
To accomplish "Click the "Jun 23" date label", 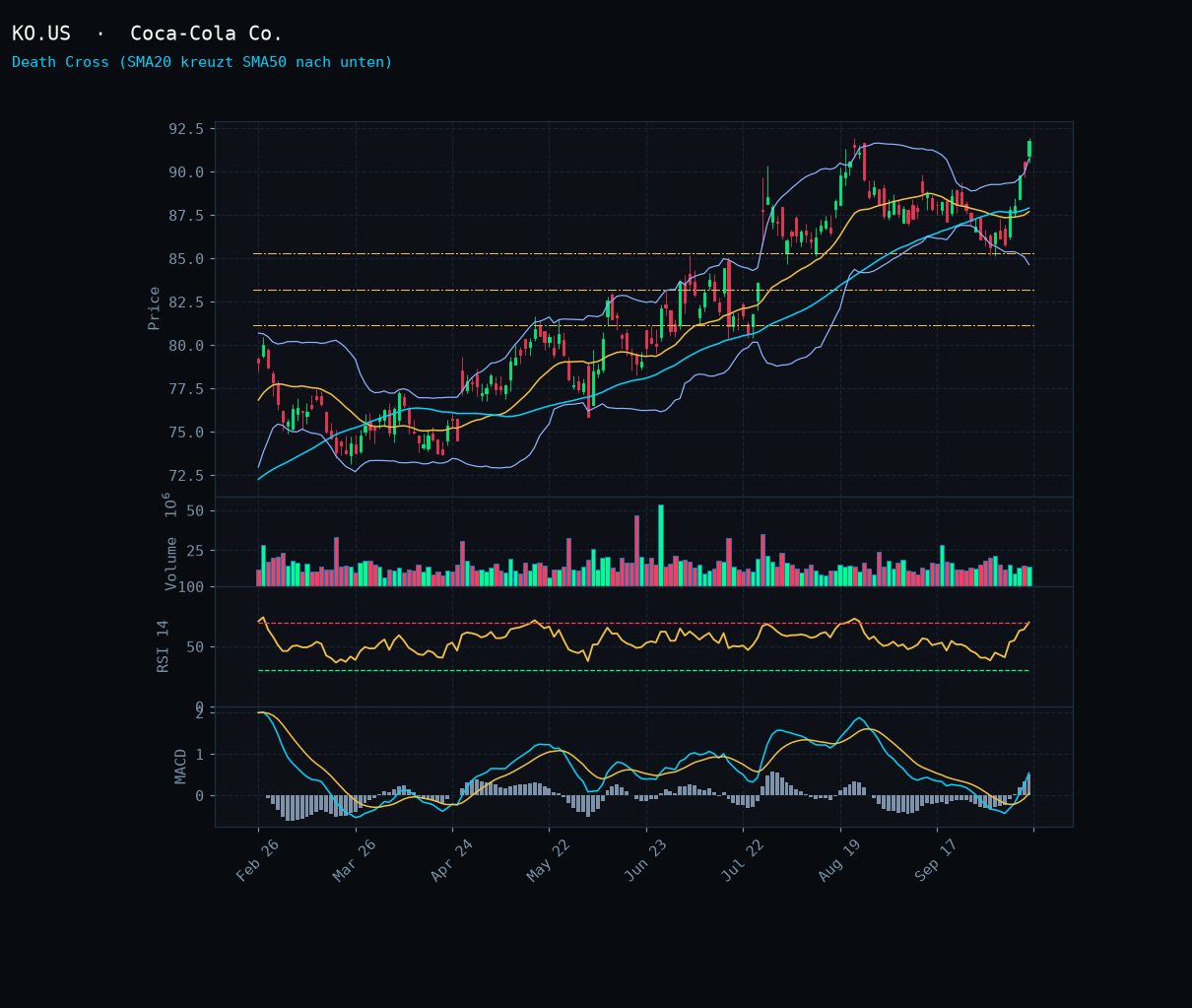I will [x=646, y=861].
